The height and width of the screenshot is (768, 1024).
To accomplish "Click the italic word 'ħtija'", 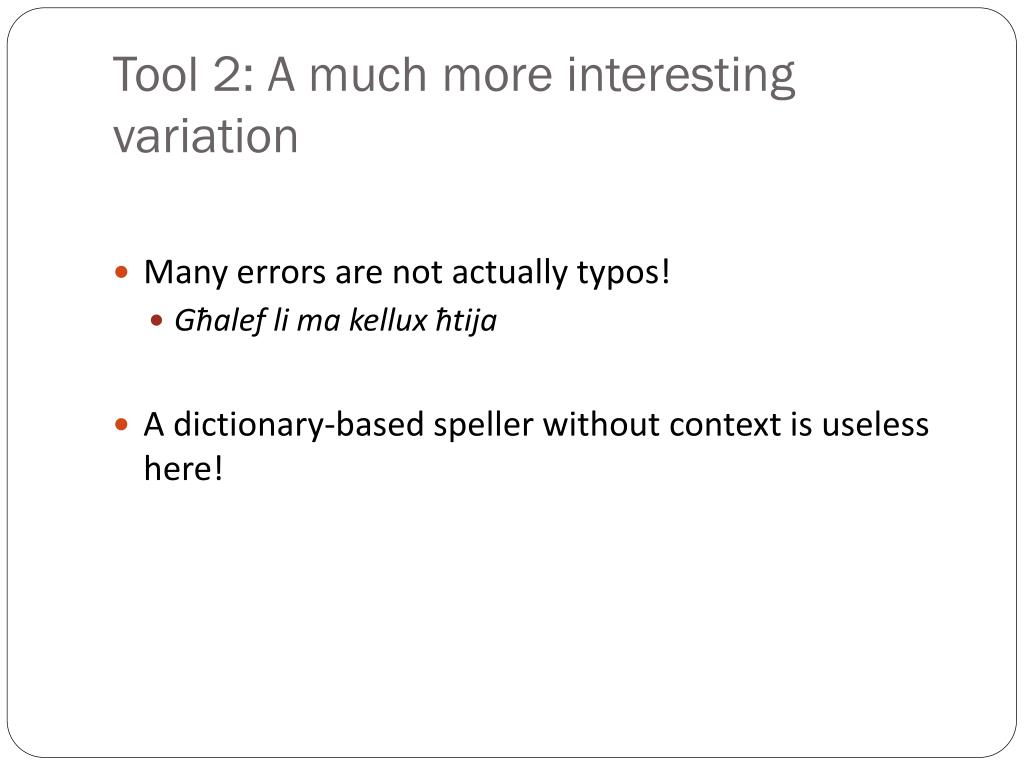I will click(x=466, y=321).
